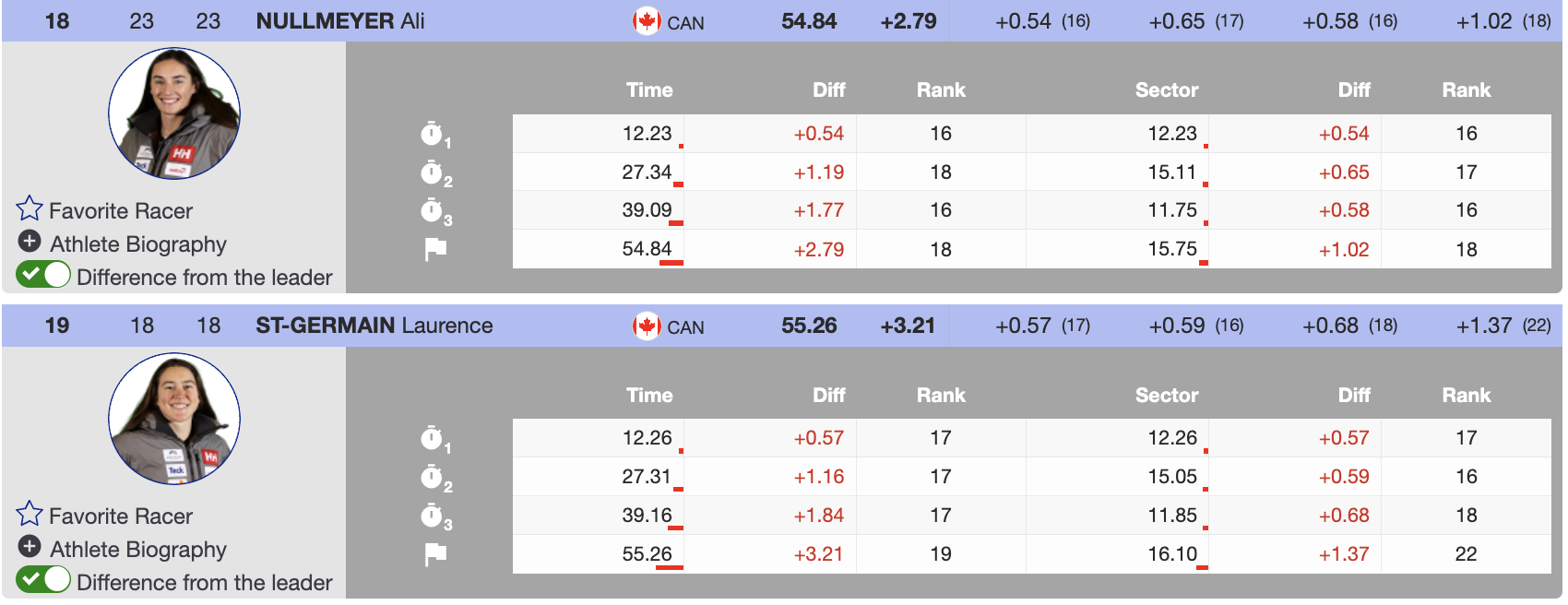Click the Time column header in St-Germain's table
Viewport: 1568px width, 605px height.
pos(649,396)
